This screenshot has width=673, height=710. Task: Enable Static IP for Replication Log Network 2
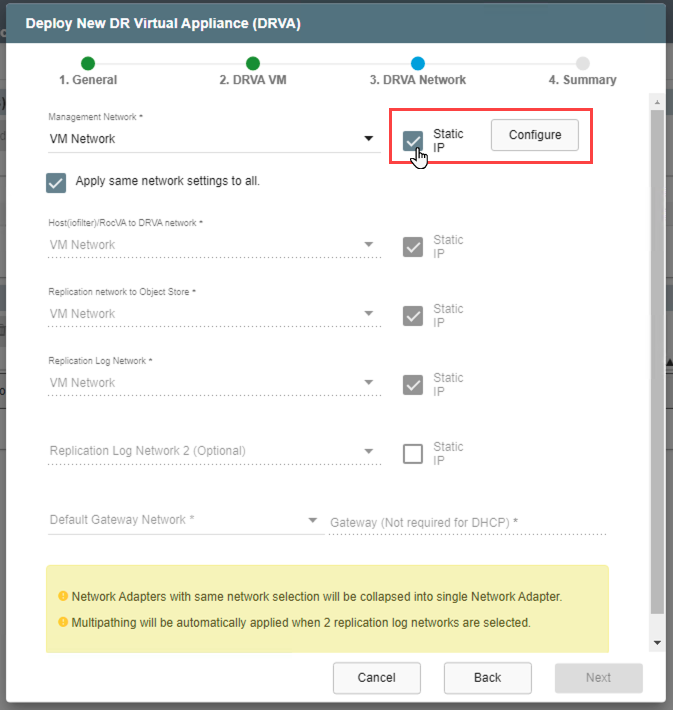(413, 454)
